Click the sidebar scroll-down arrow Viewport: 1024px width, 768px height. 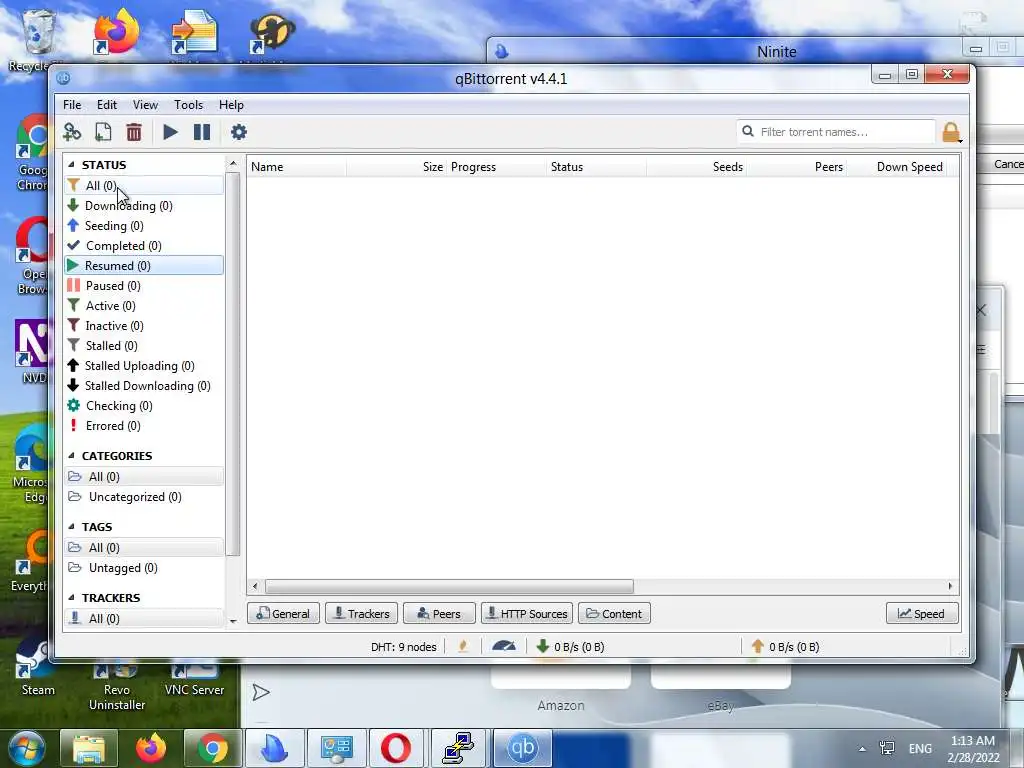coord(233,621)
